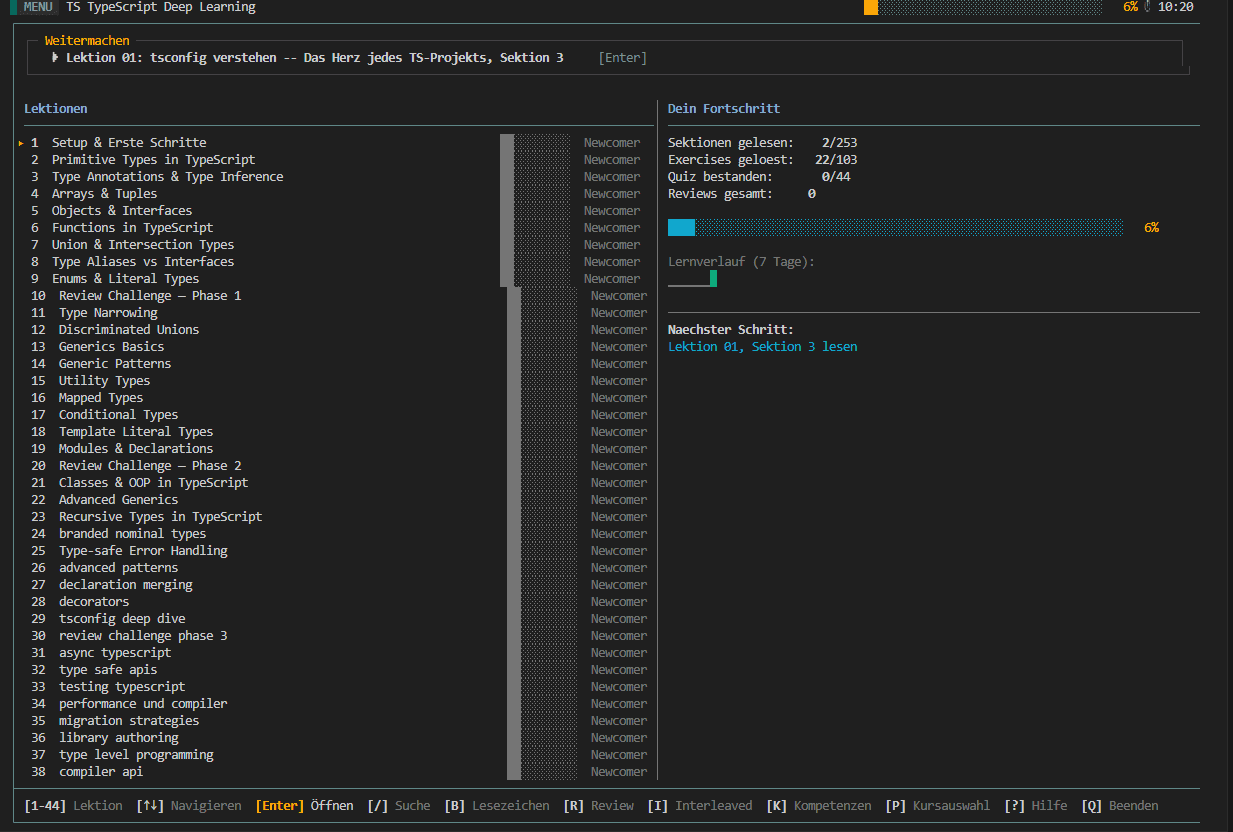1233x832 pixels.
Task: Open 'Lektion 01, Sektion 3 lesen' next step
Action: (x=762, y=347)
